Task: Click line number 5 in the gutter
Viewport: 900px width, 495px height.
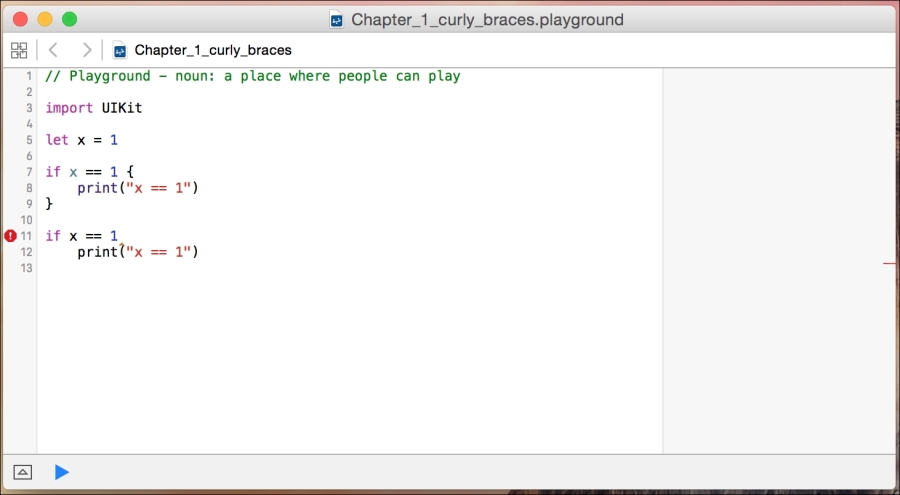Action: coord(29,140)
